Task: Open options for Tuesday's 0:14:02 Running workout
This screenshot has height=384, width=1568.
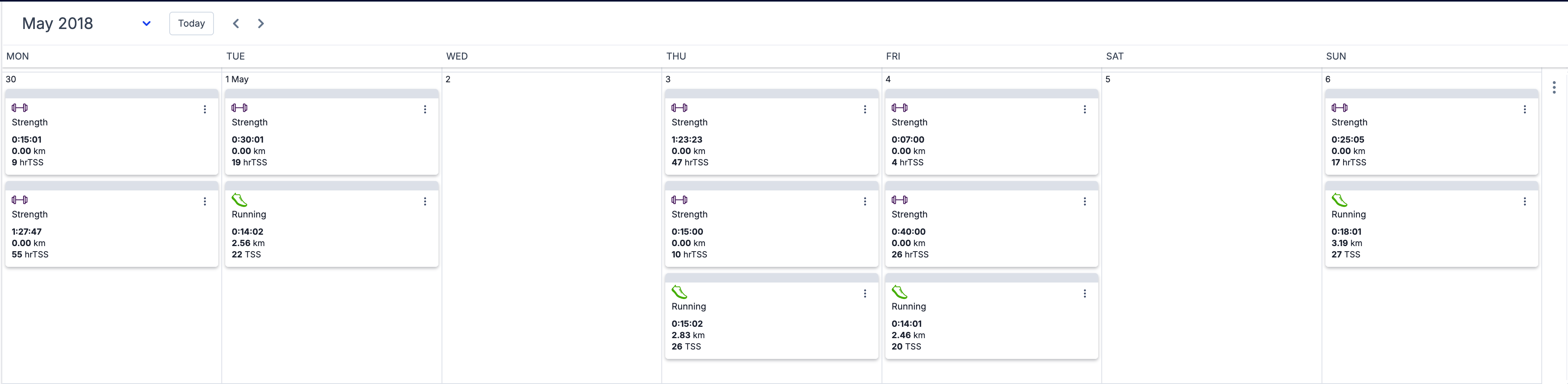Action: pyautogui.click(x=425, y=201)
